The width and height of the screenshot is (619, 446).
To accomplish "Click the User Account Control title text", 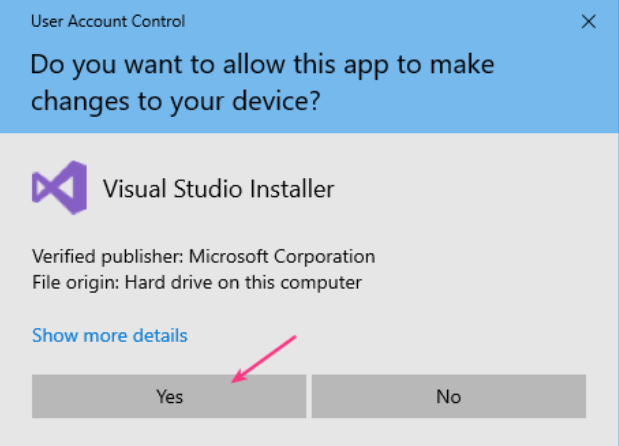I will [108, 21].
